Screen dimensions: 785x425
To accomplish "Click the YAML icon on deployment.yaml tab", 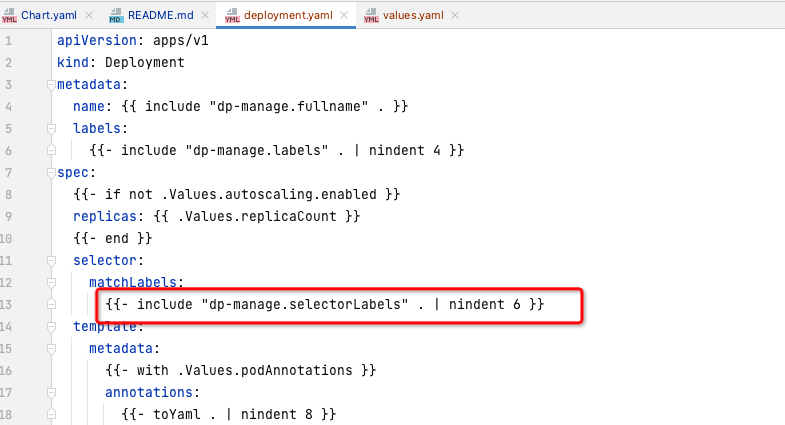I will click(233, 15).
